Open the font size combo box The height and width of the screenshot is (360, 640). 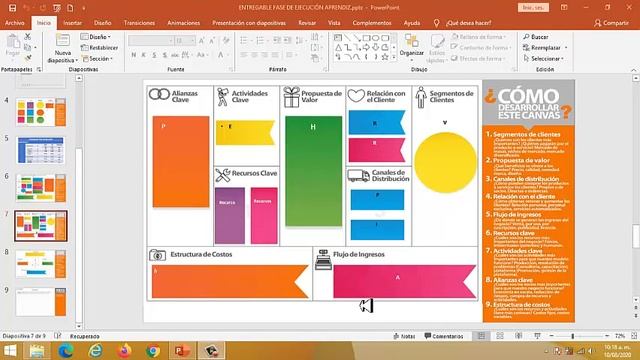tap(184, 40)
